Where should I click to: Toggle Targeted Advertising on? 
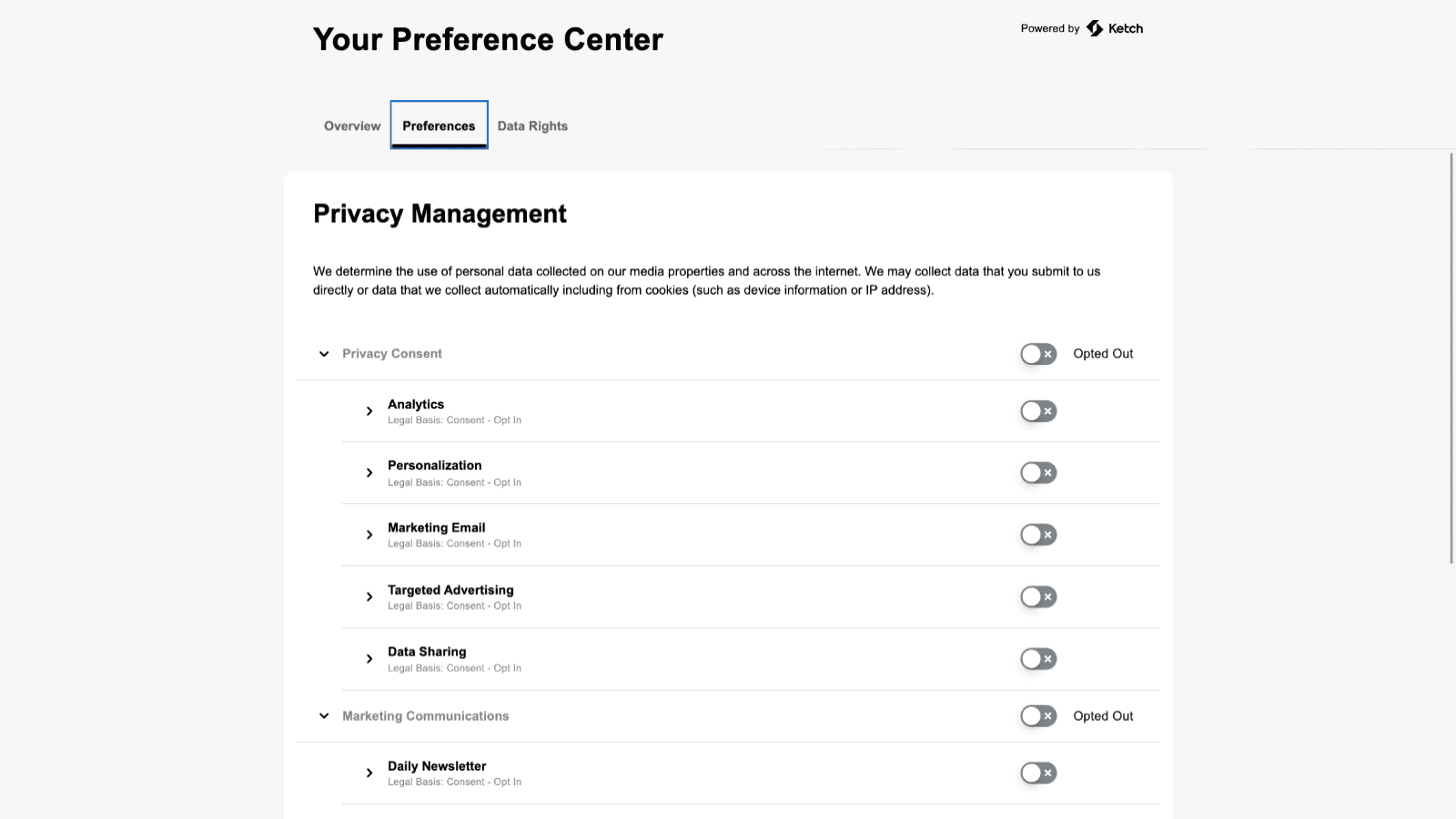(x=1037, y=596)
